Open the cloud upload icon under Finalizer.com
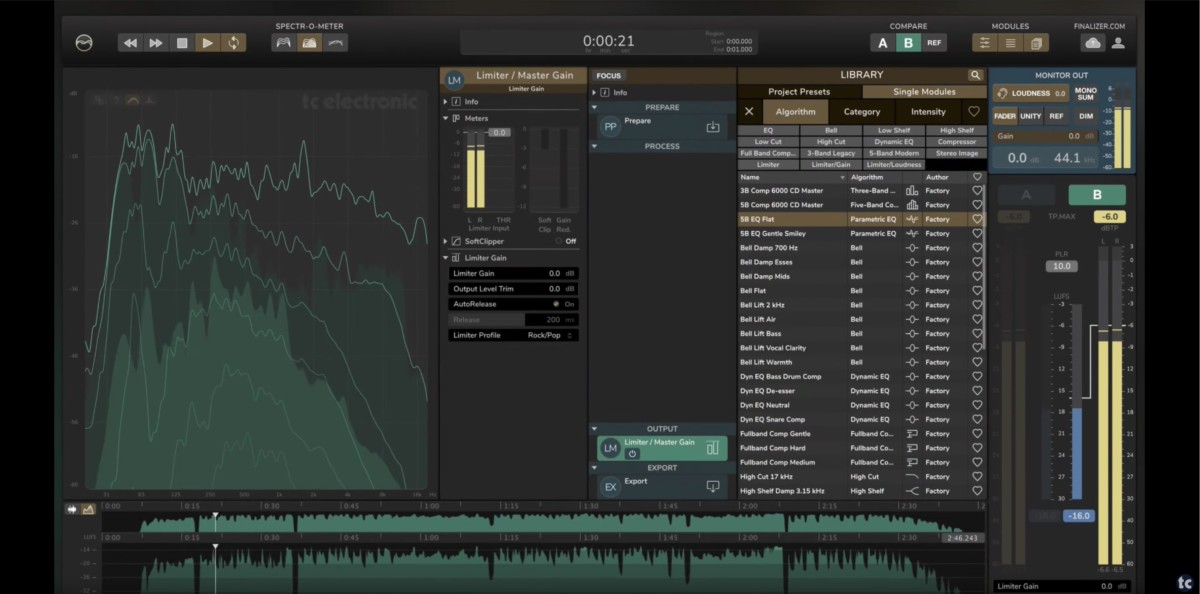Viewport: 1200px width, 594px height. pyautogui.click(x=1093, y=43)
